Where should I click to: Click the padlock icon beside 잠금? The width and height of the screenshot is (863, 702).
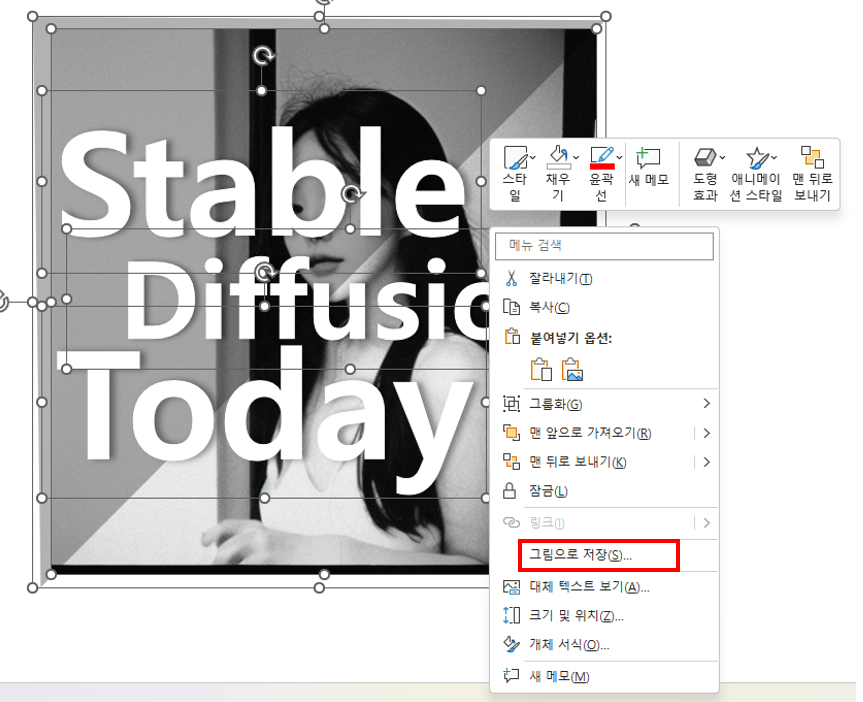510,491
